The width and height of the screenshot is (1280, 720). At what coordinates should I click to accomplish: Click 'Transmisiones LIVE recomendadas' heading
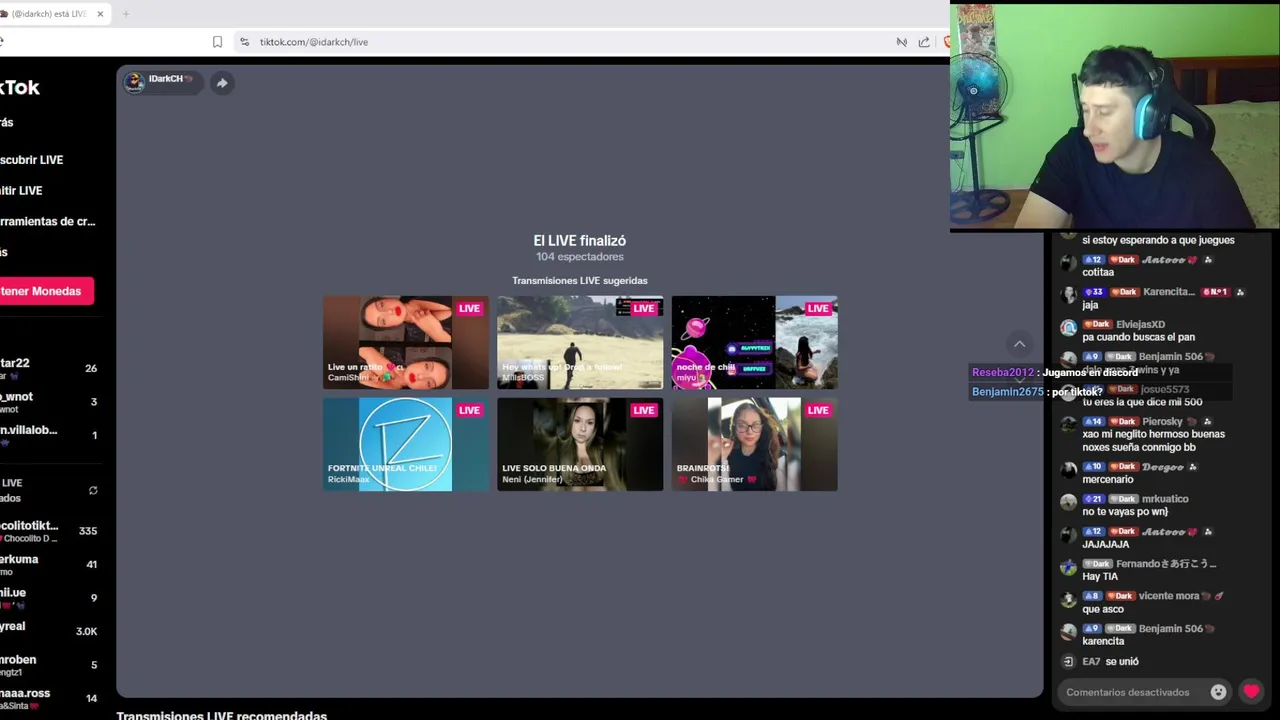[x=222, y=715]
